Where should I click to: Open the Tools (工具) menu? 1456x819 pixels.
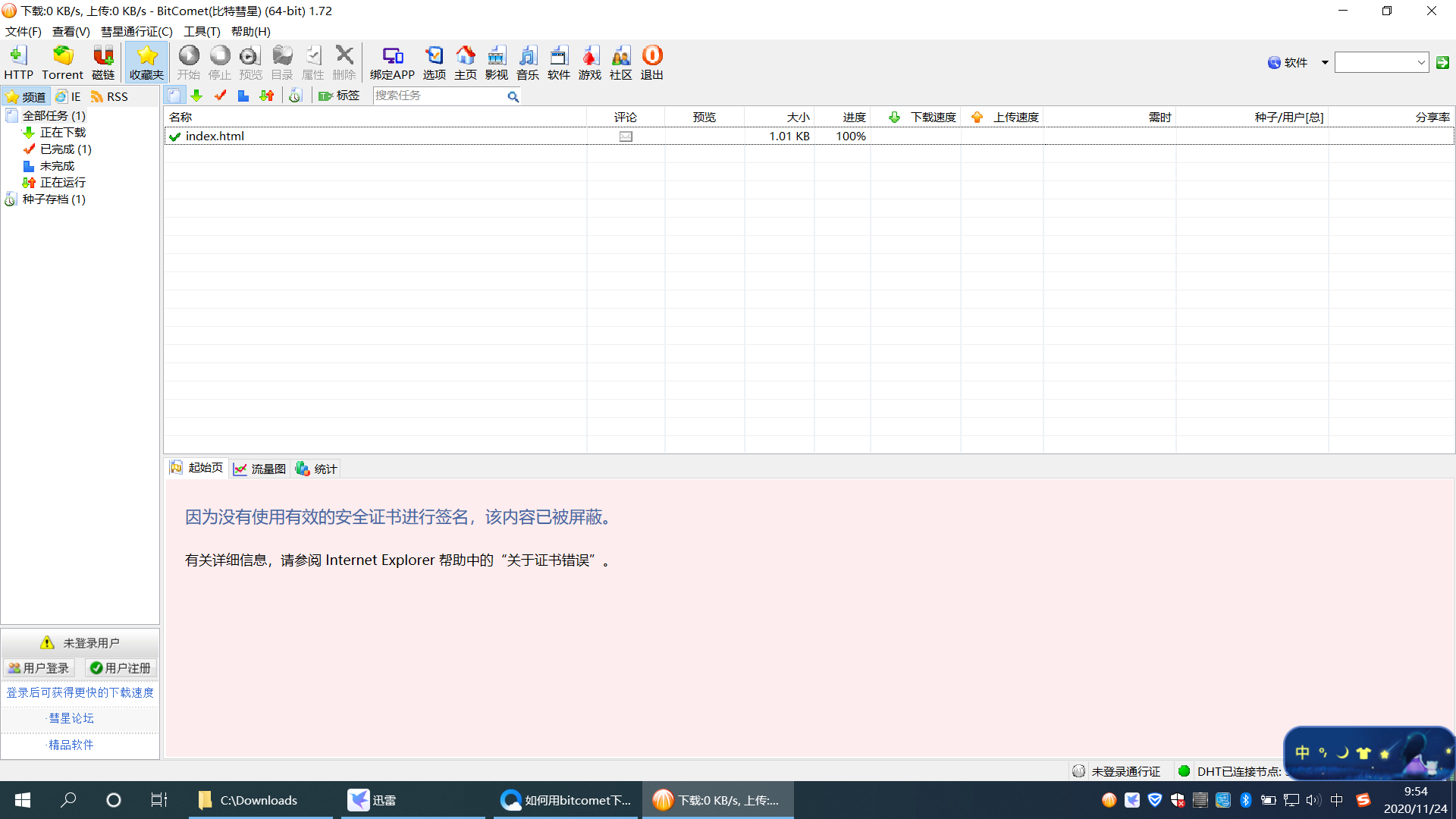click(x=202, y=31)
